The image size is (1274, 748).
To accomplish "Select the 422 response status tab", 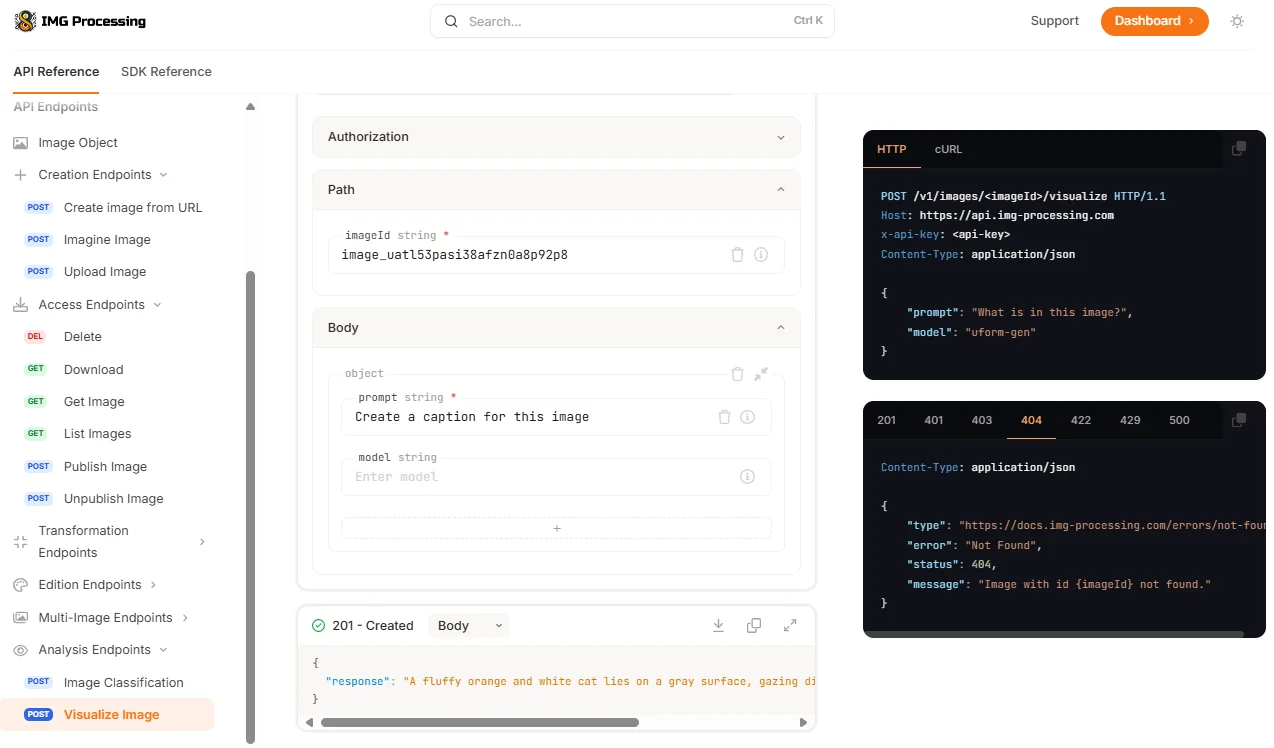I will pos(1080,420).
